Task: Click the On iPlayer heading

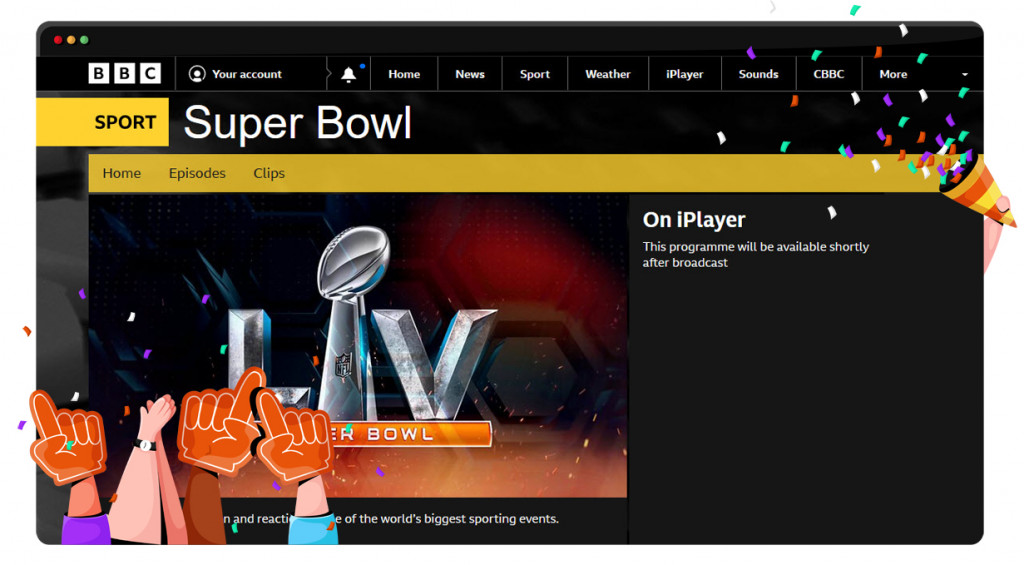Action: [694, 220]
